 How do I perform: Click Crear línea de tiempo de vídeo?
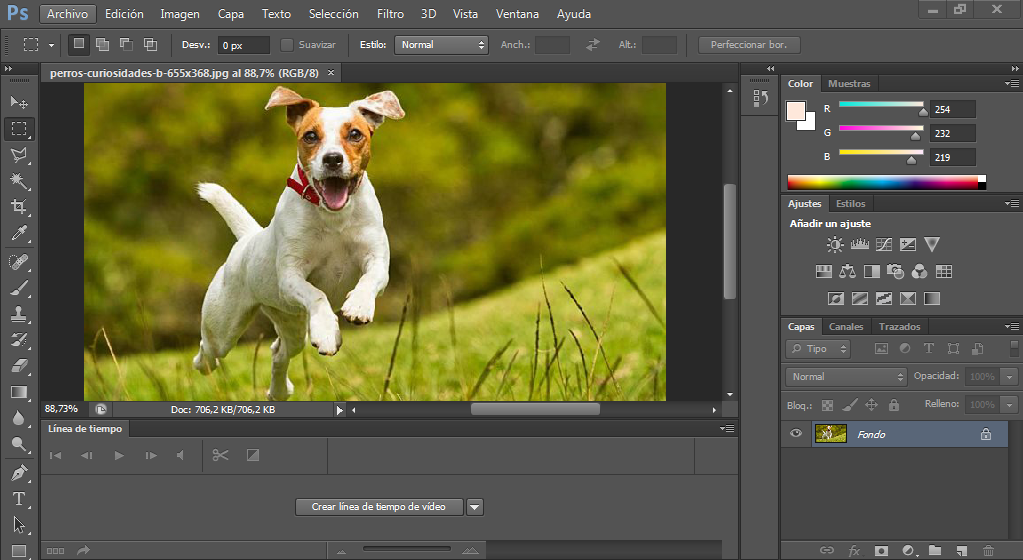(x=379, y=507)
